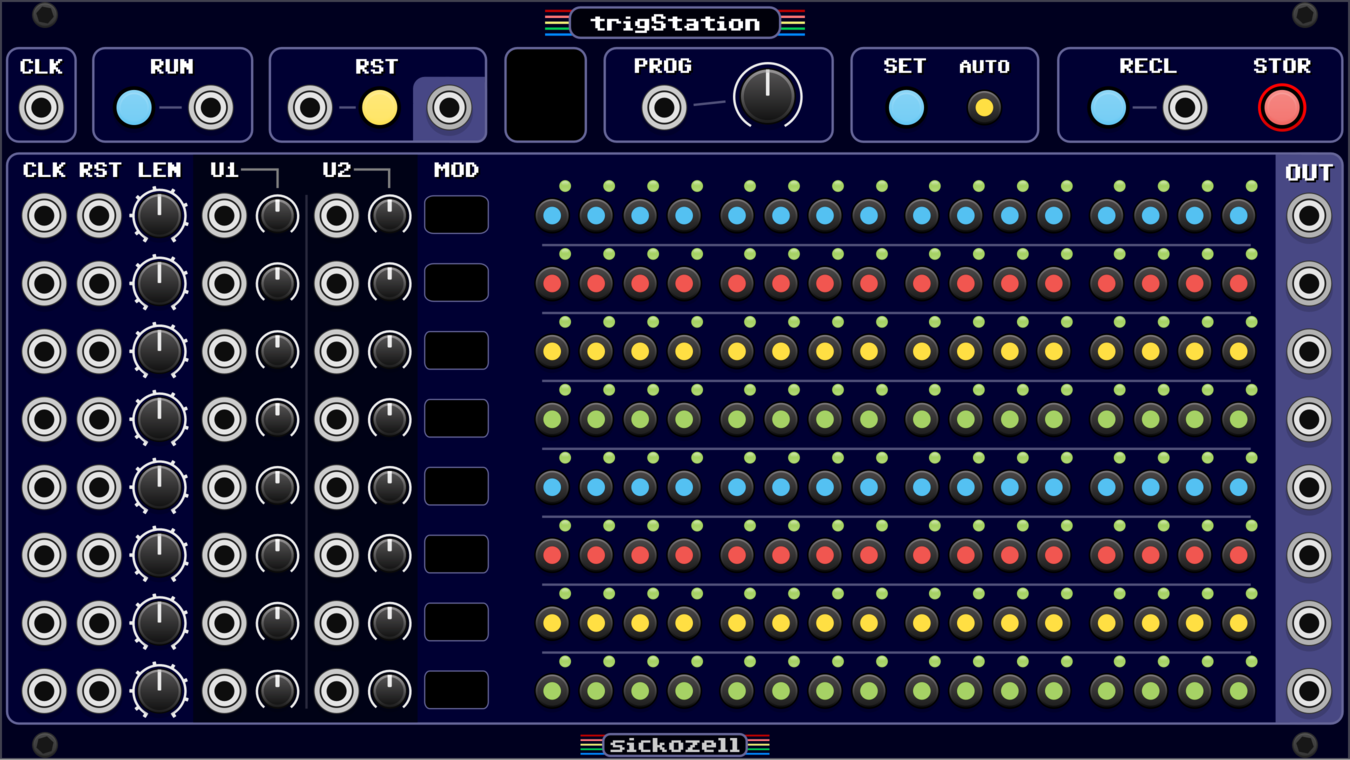Click the first row U1 input jack
1350x760 pixels.
224,215
